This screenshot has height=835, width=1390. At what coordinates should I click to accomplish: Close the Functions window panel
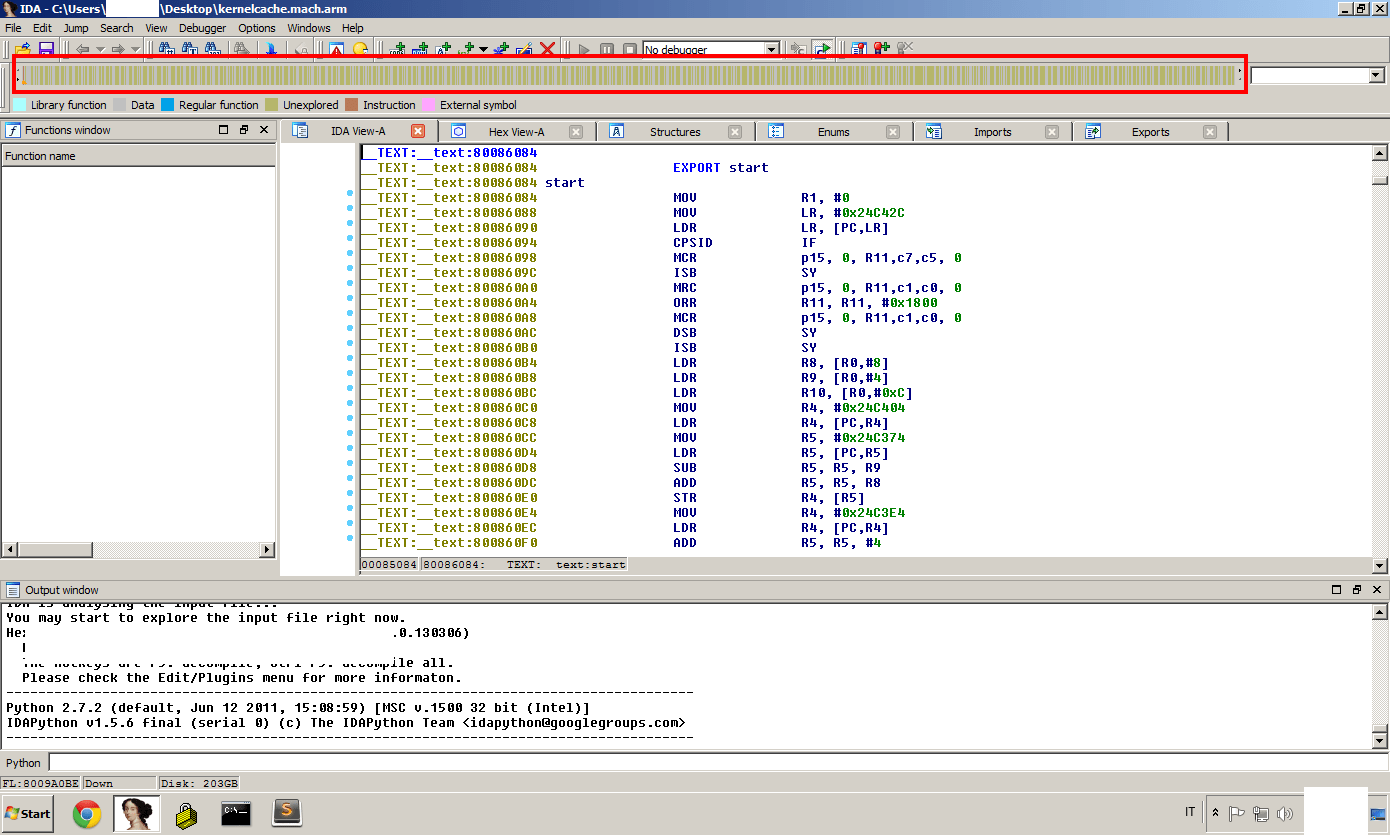264,130
